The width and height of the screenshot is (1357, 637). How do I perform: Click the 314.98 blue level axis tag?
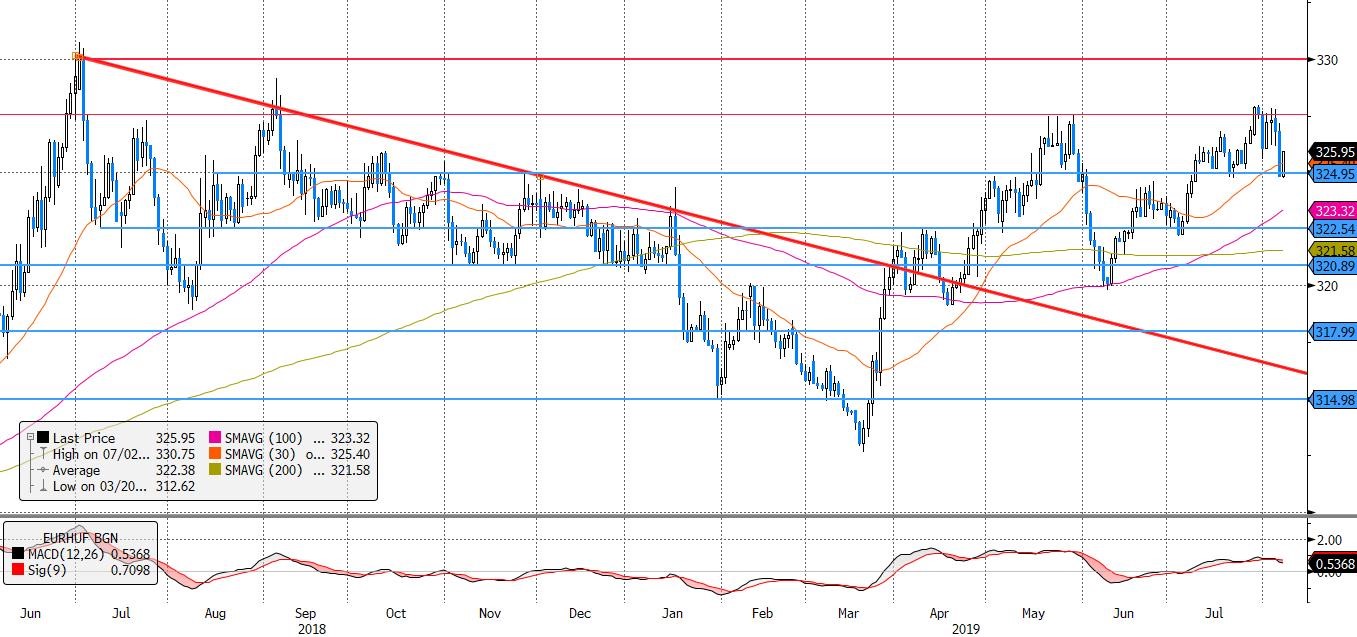point(1333,400)
